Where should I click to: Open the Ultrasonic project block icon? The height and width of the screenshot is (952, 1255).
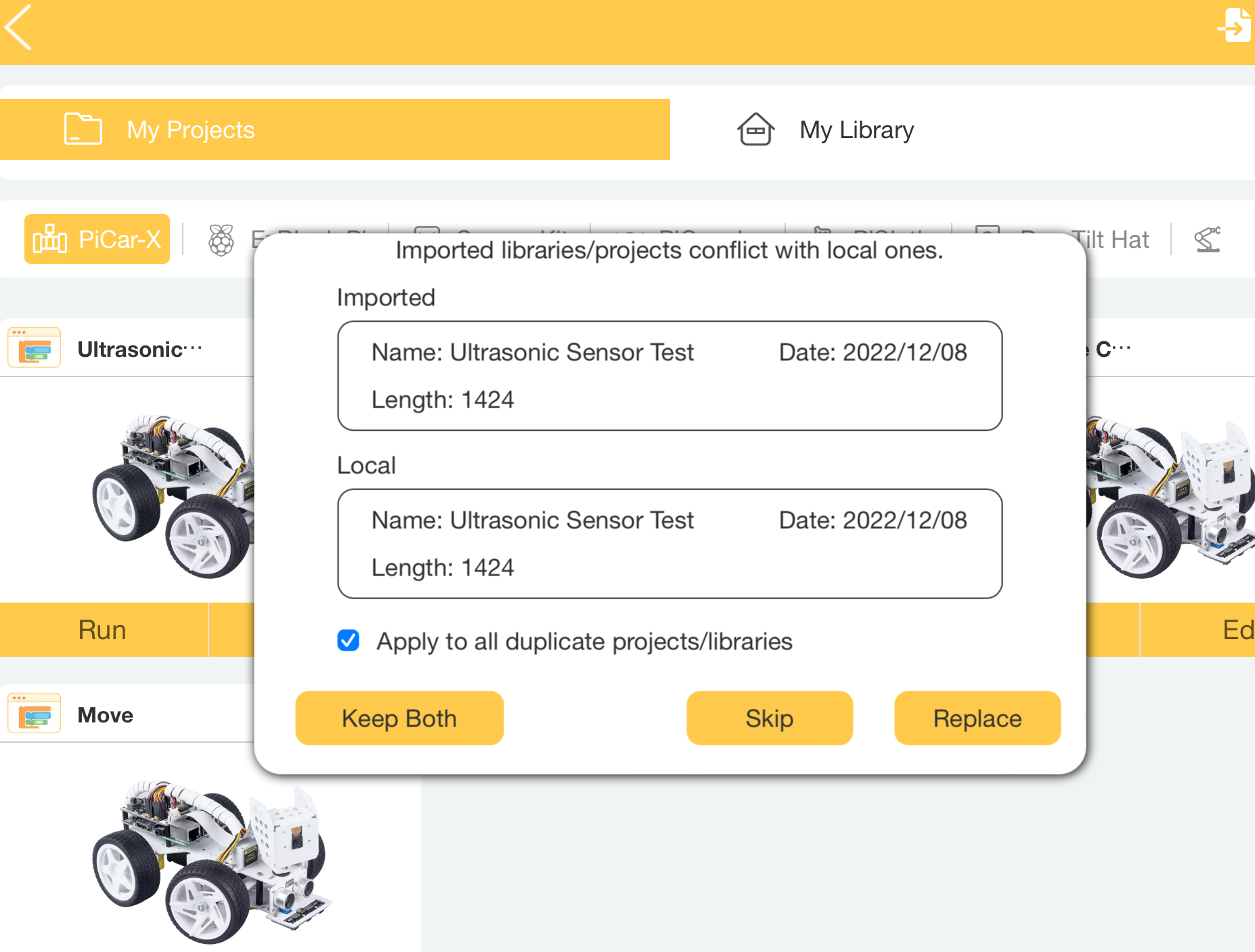35,348
